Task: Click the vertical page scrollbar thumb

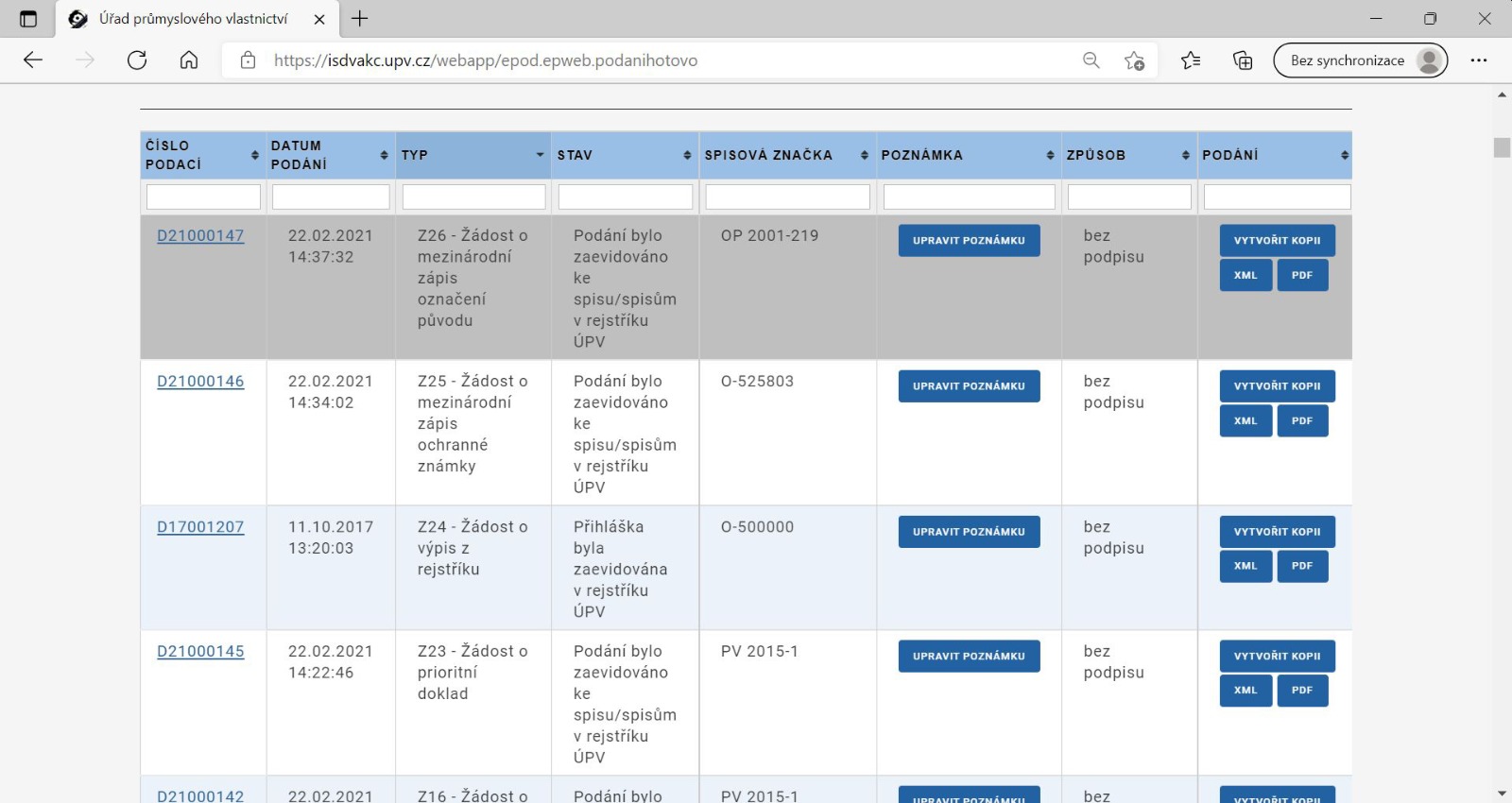Action: tap(1502, 147)
